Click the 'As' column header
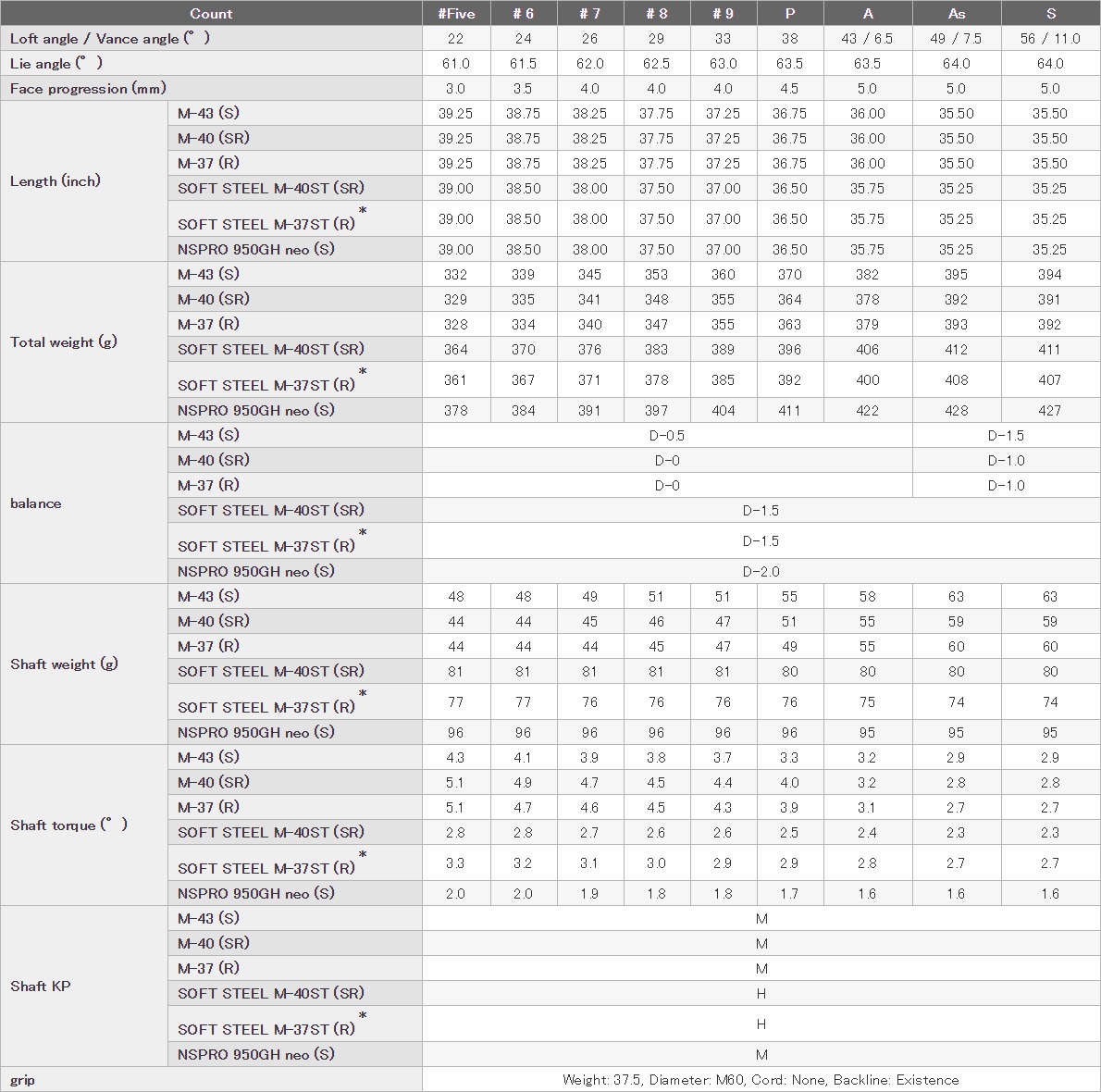The width and height of the screenshot is (1101, 1092). [x=957, y=13]
